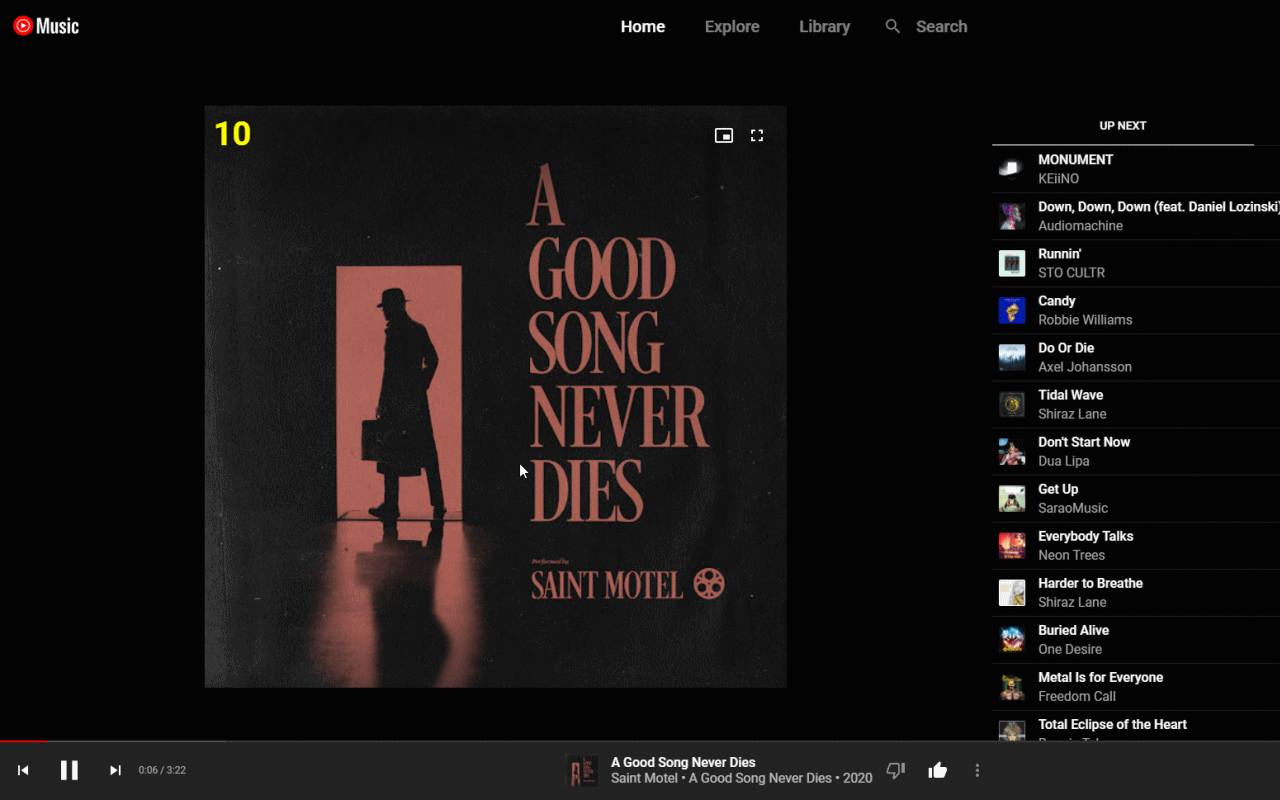Click the search magnifier icon
This screenshot has width=1280, height=800.
[x=893, y=26]
